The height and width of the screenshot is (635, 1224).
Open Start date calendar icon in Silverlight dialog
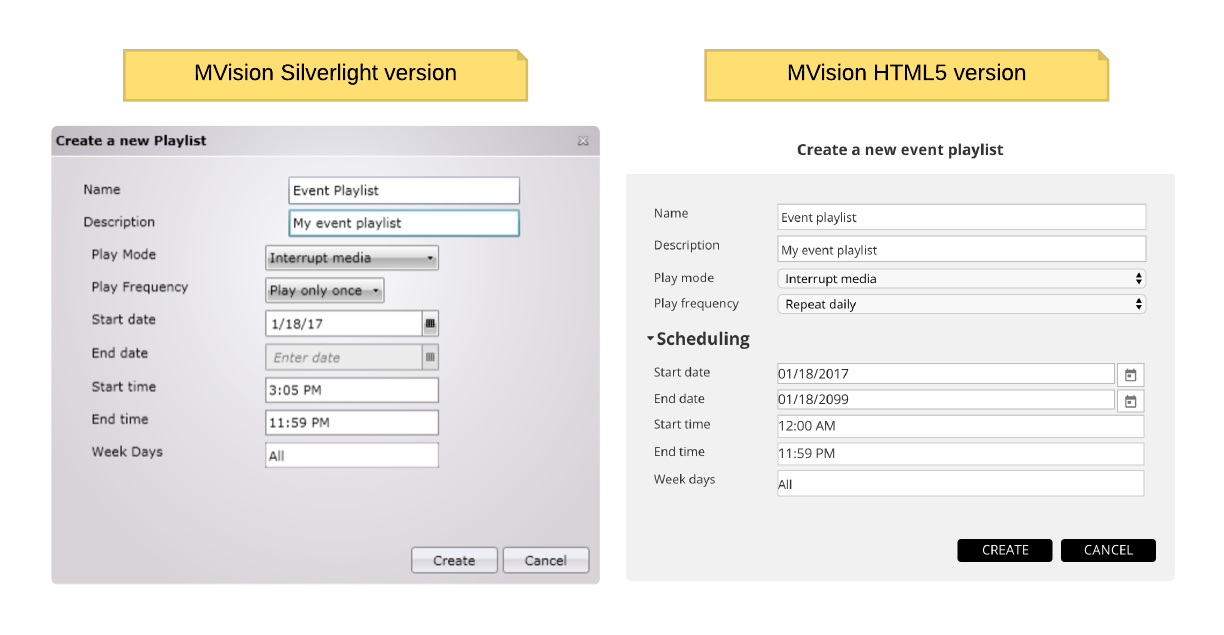tap(430, 324)
